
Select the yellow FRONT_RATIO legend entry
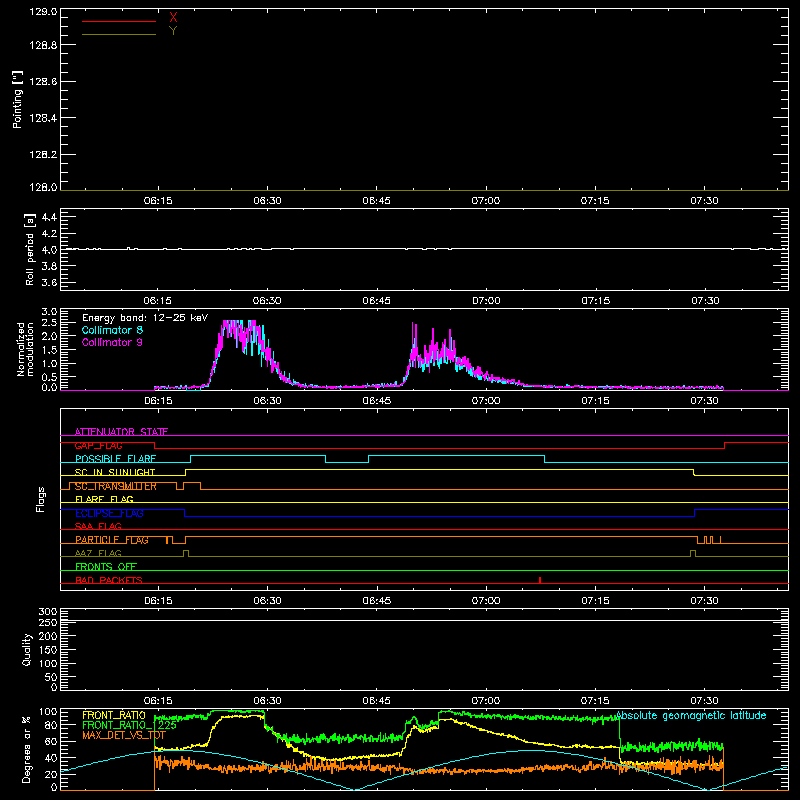[114, 715]
